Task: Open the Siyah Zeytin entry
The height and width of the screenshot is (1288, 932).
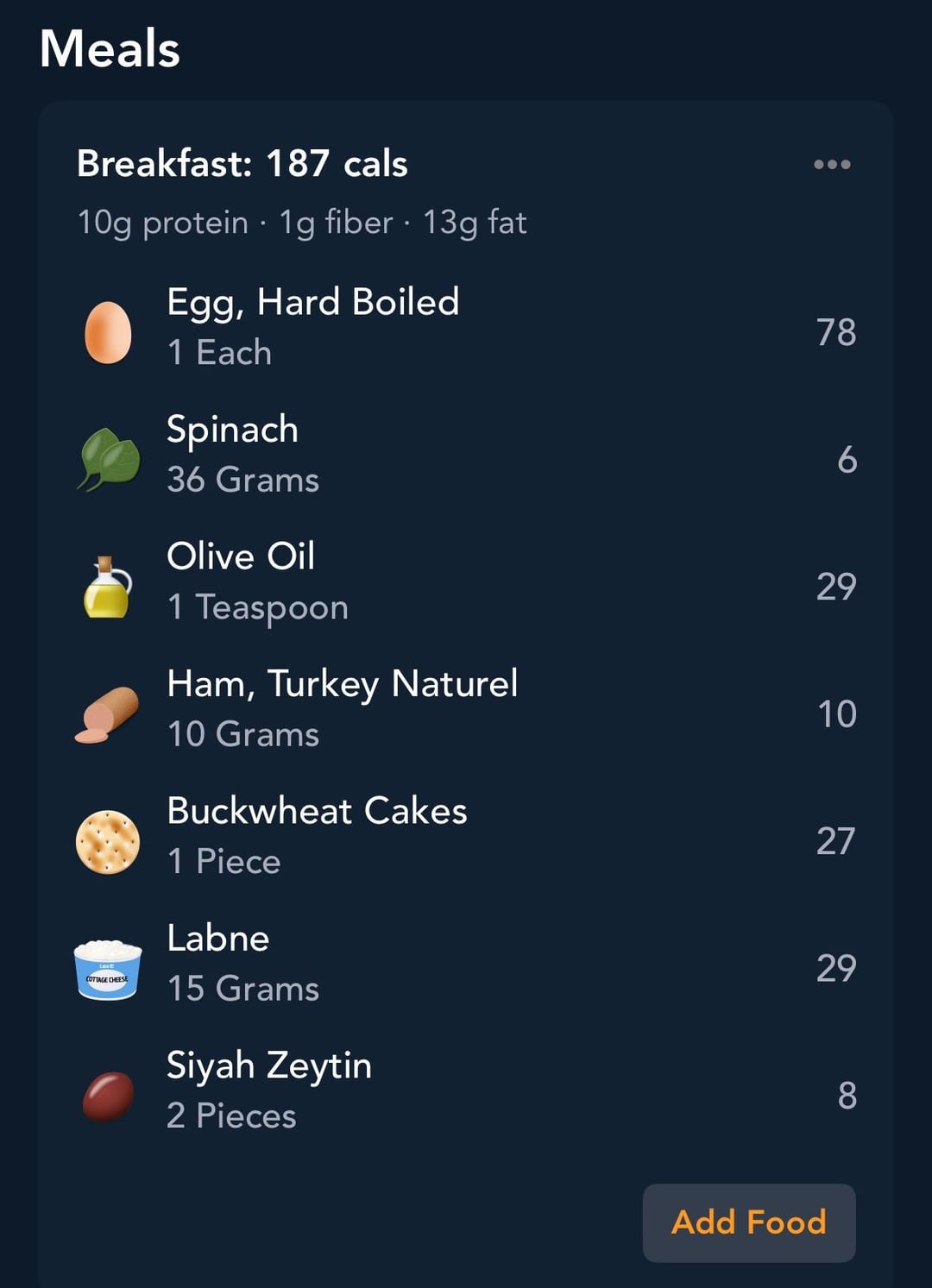Action: click(x=268, y=1065)
